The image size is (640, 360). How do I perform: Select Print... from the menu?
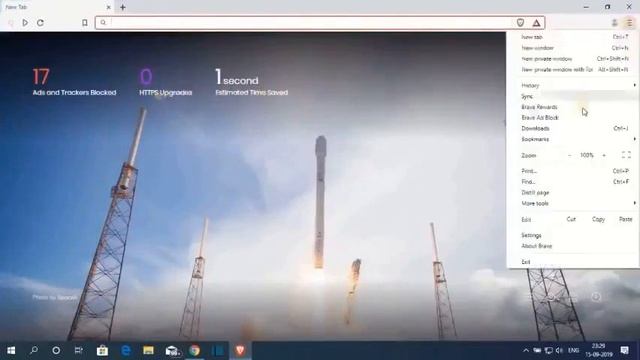click(573, 171)
